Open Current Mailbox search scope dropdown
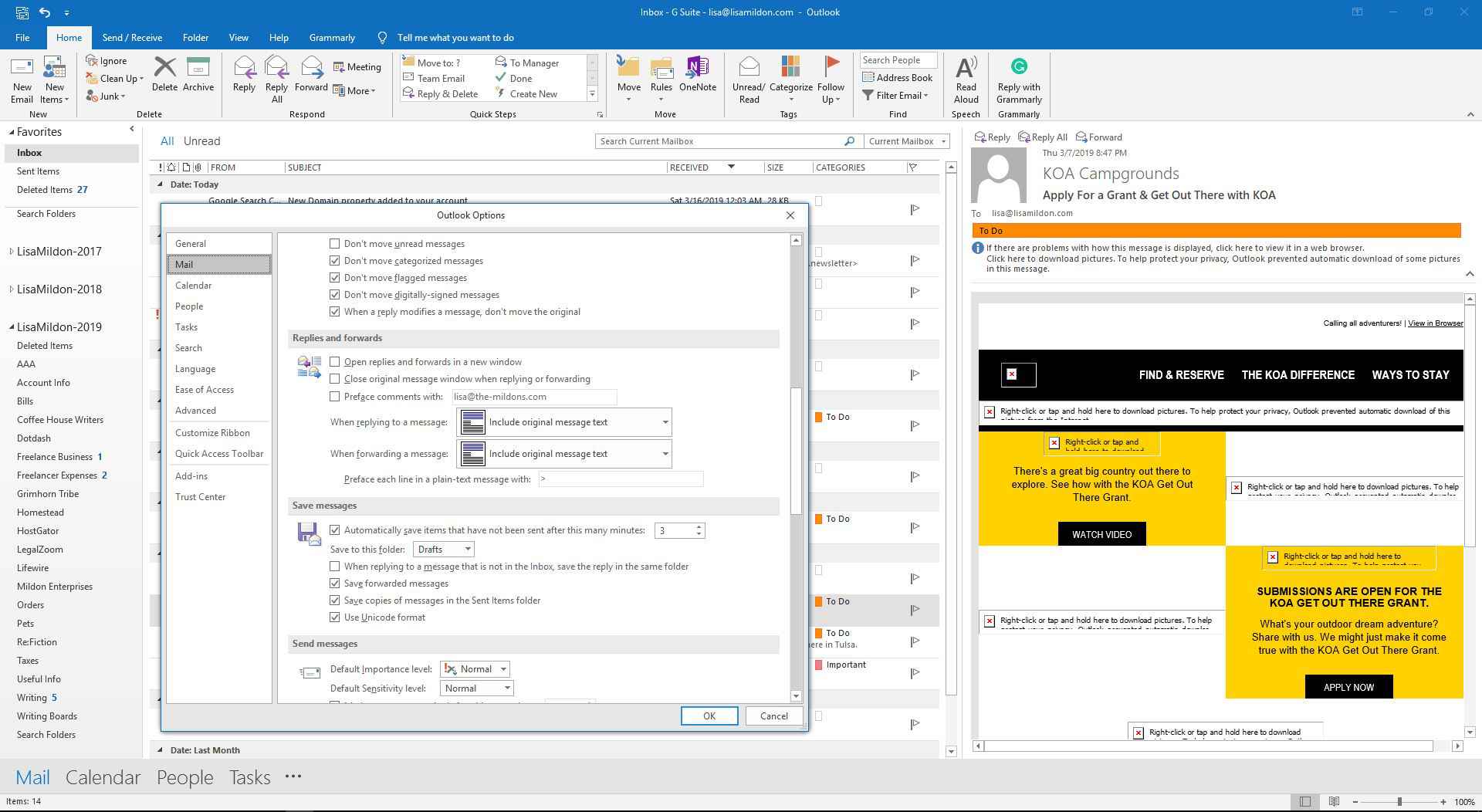The height and width of the screenshot is (812, 1482). (x=907, y=141)
